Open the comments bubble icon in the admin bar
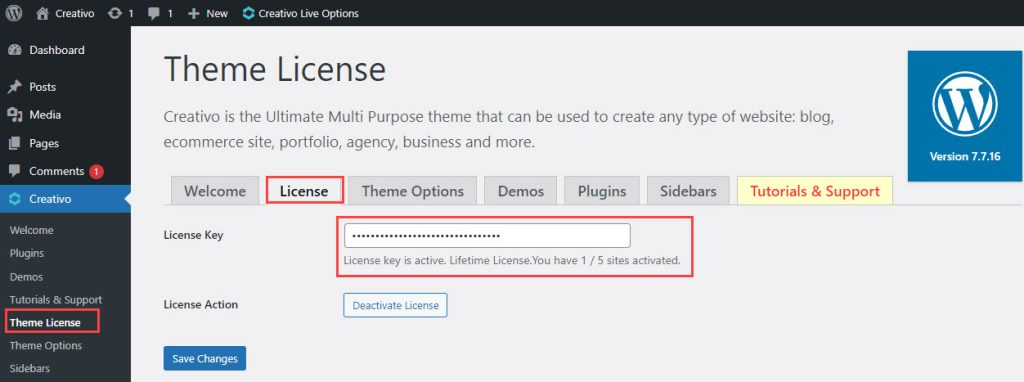This screenshot has height=382, width=1024. pyautogui.click(x=154, y=14)
